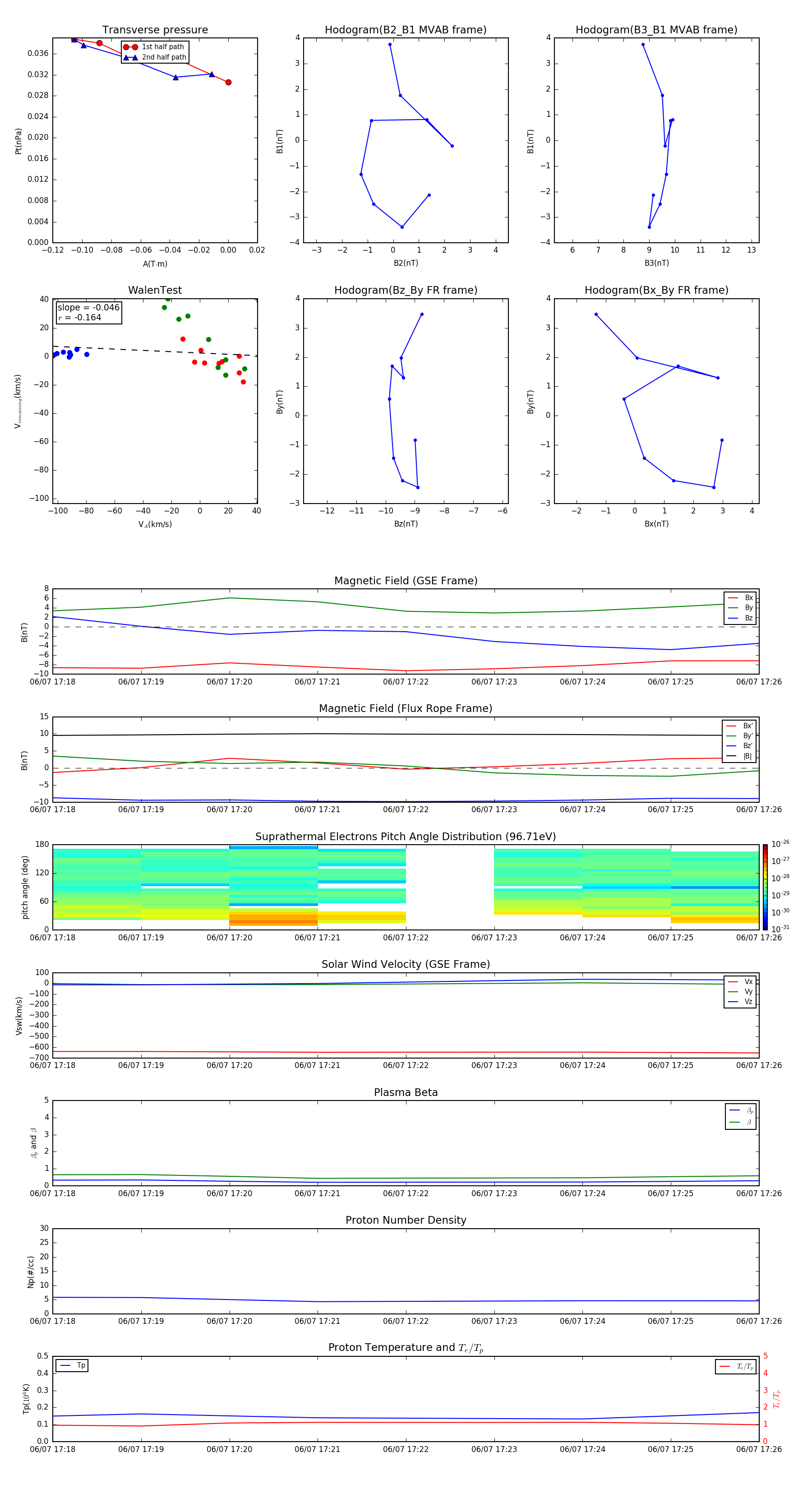Select the Bx entry in GSE magnetic field legend
The image size is (812, 1489).
(740, 598)
